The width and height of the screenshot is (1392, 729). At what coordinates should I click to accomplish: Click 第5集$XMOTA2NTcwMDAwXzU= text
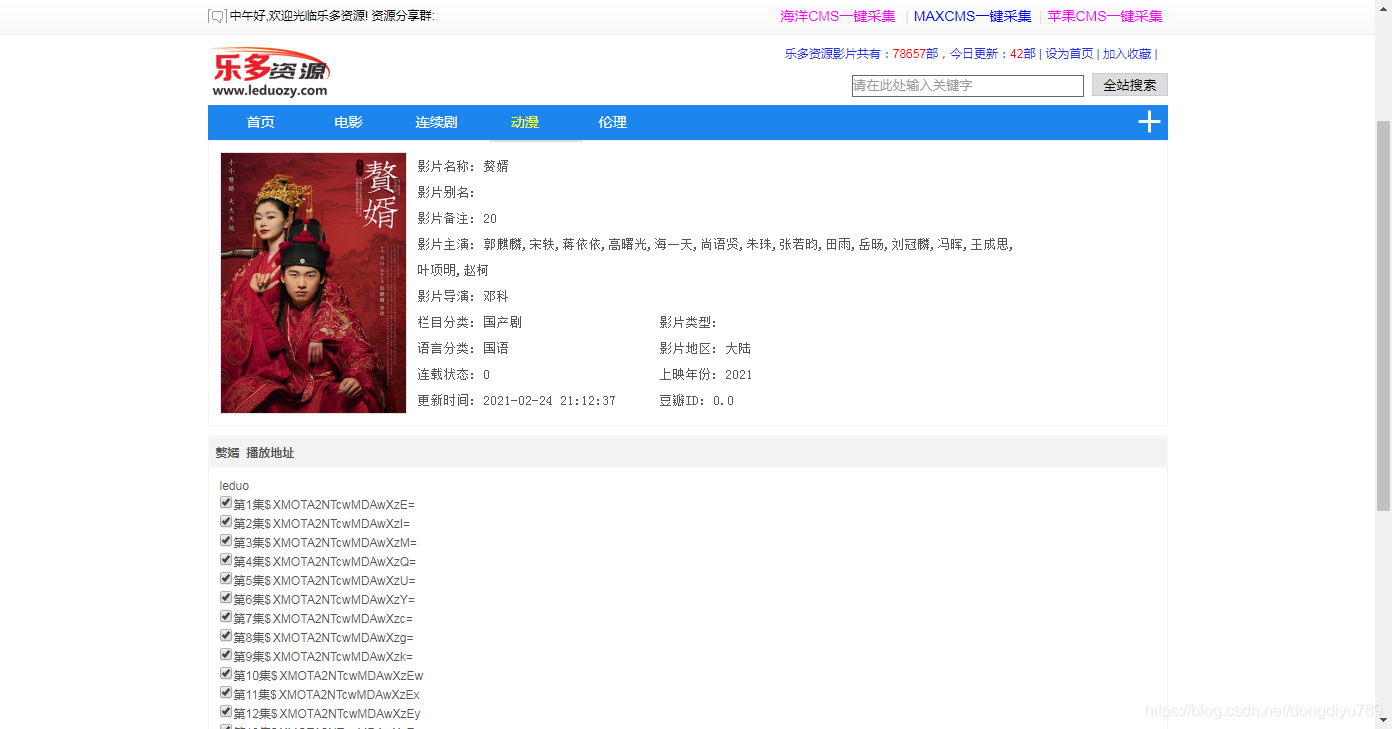pyautogui.click(x=324, y=581)
